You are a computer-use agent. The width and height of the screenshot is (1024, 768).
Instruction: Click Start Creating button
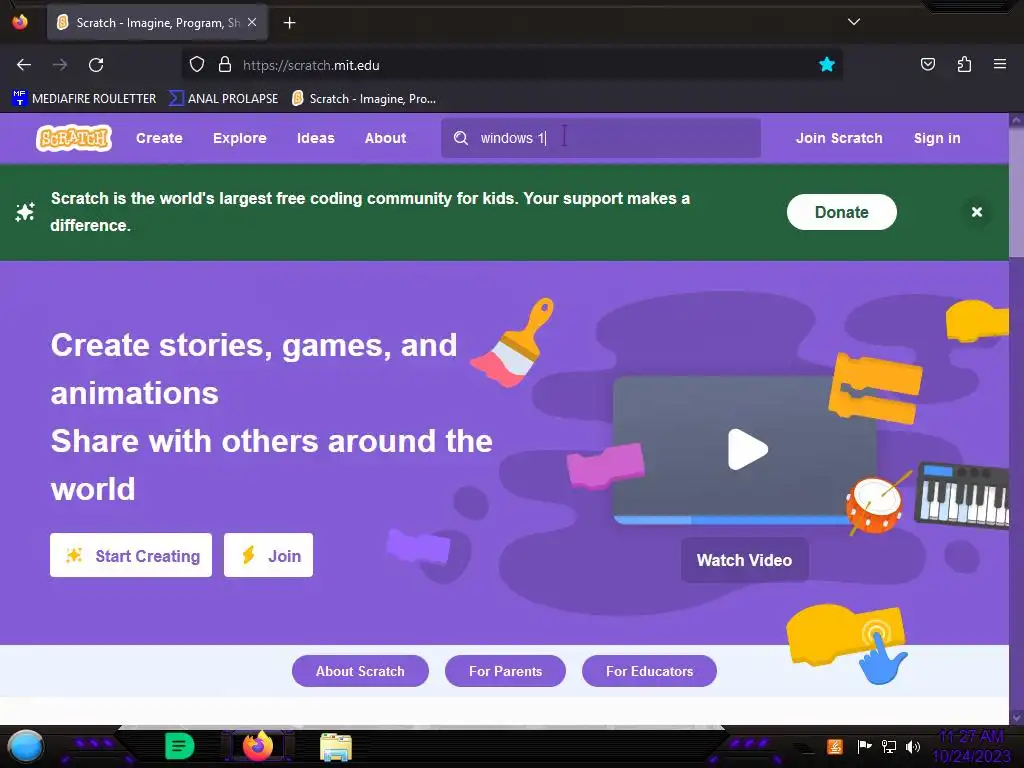pyautogui.click(x=131, y=555)
